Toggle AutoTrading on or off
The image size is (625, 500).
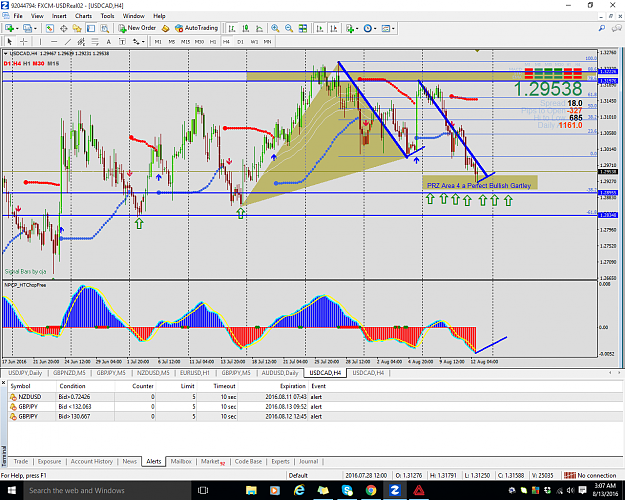click(197, 28)
